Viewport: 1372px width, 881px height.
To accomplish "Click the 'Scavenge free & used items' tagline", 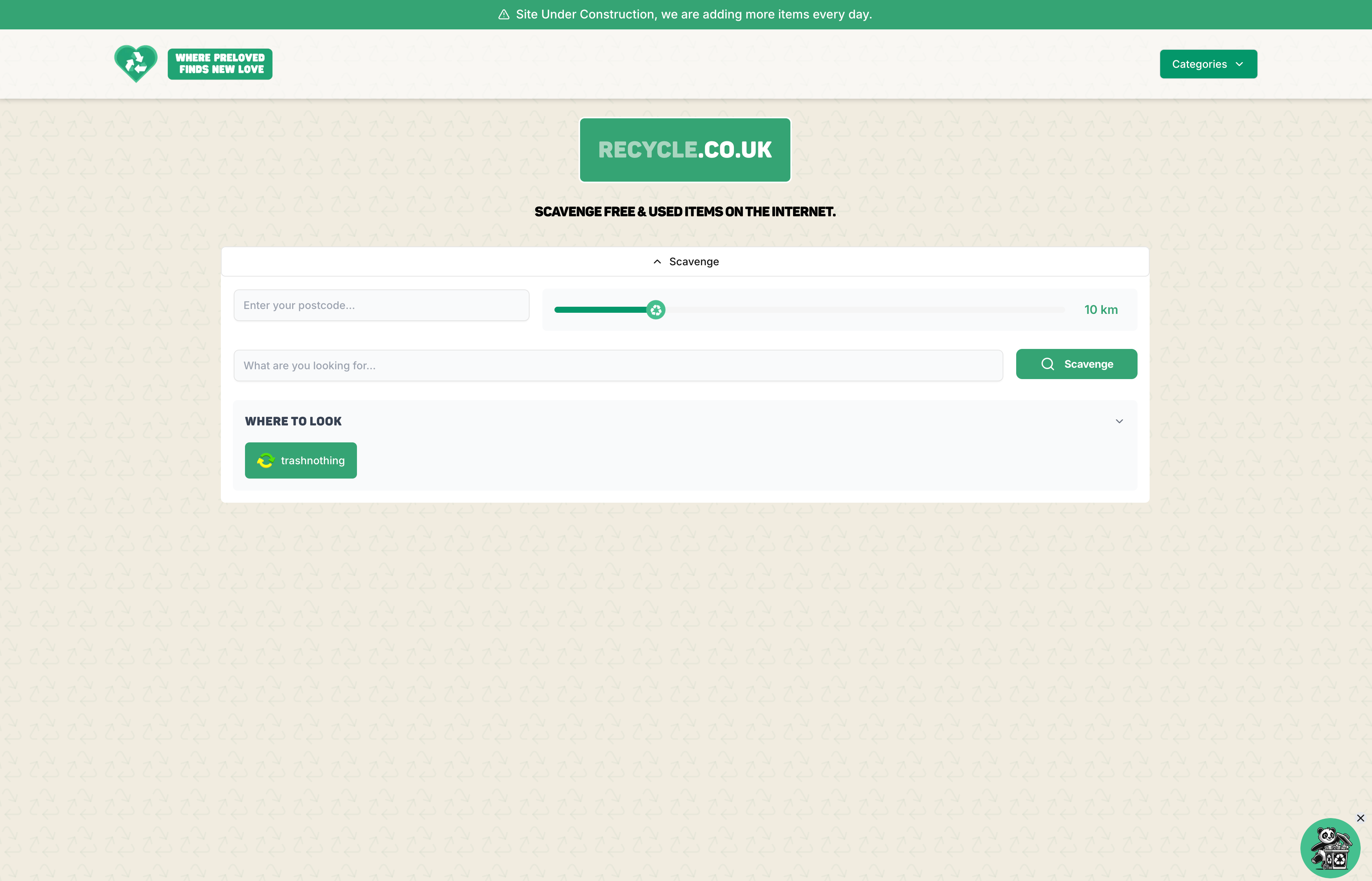I will 685,212.
